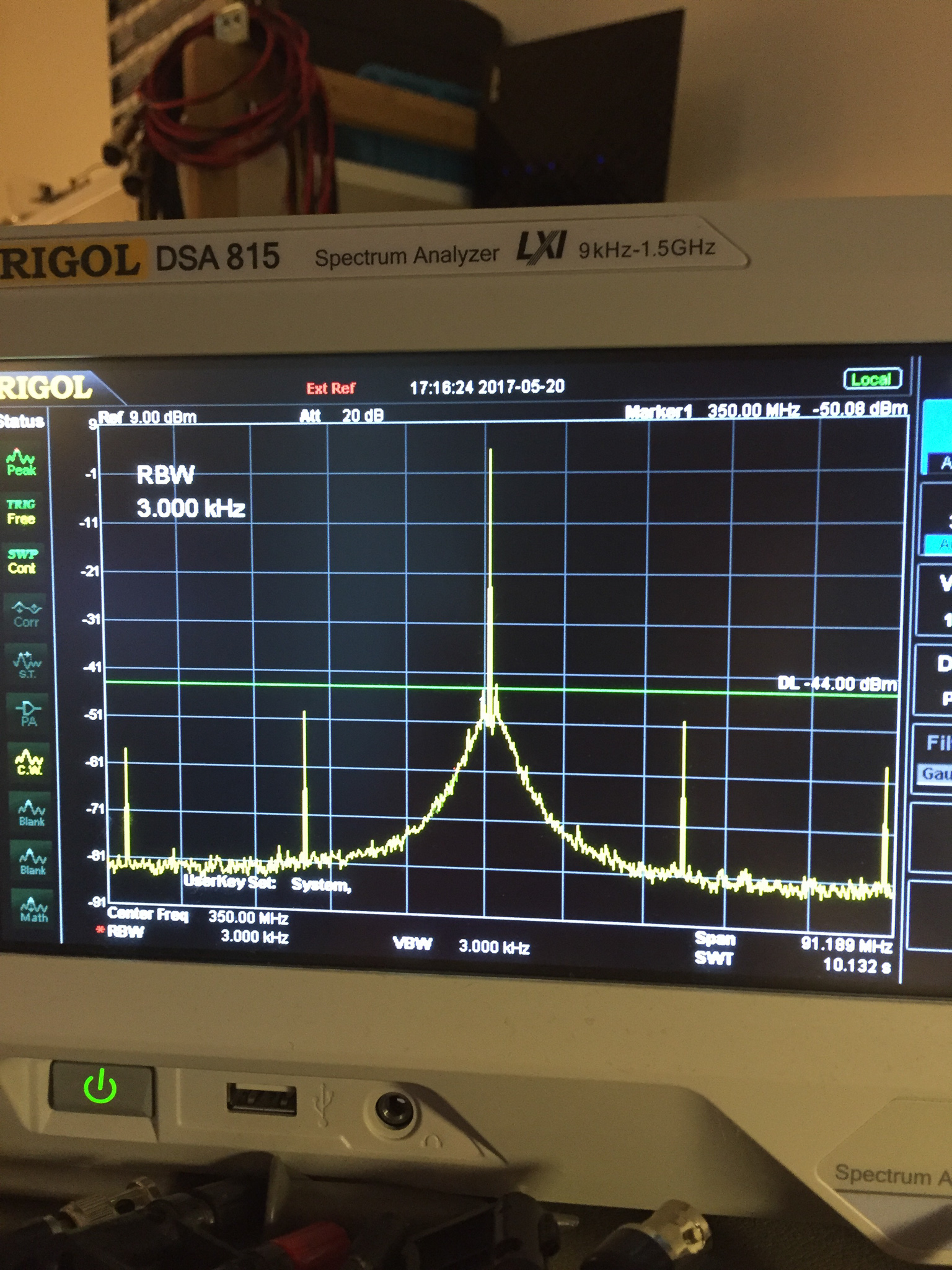This screenshot has width=952, height=1270.
Task: Select the Peak detector status icon
Action: pyautogui.click(x=20, y=463)
